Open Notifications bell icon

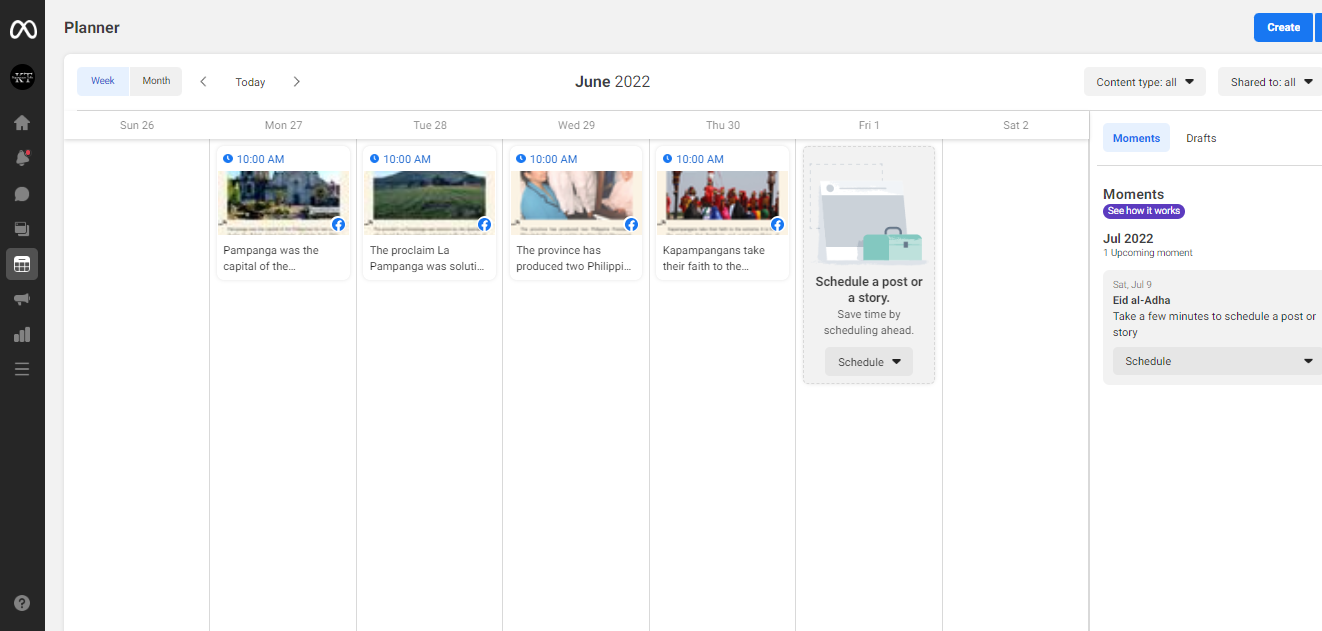22,158
